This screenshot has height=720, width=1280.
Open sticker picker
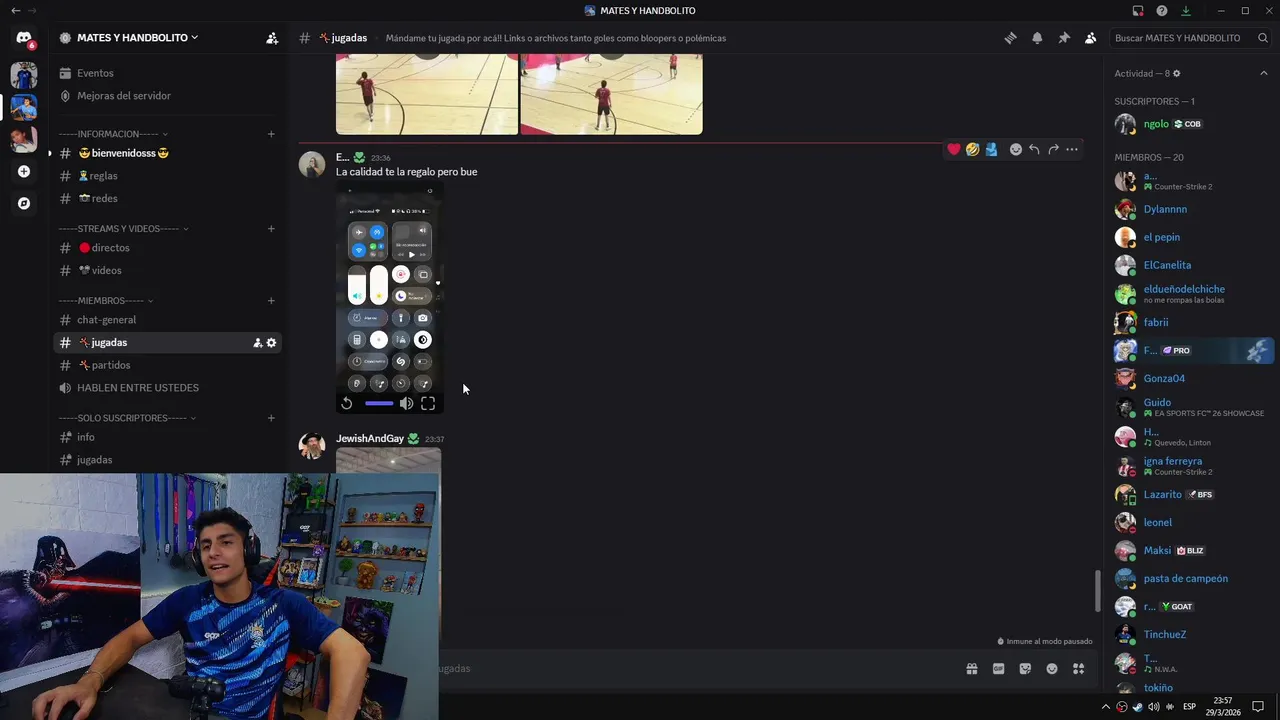click(x=1025, y=669)
